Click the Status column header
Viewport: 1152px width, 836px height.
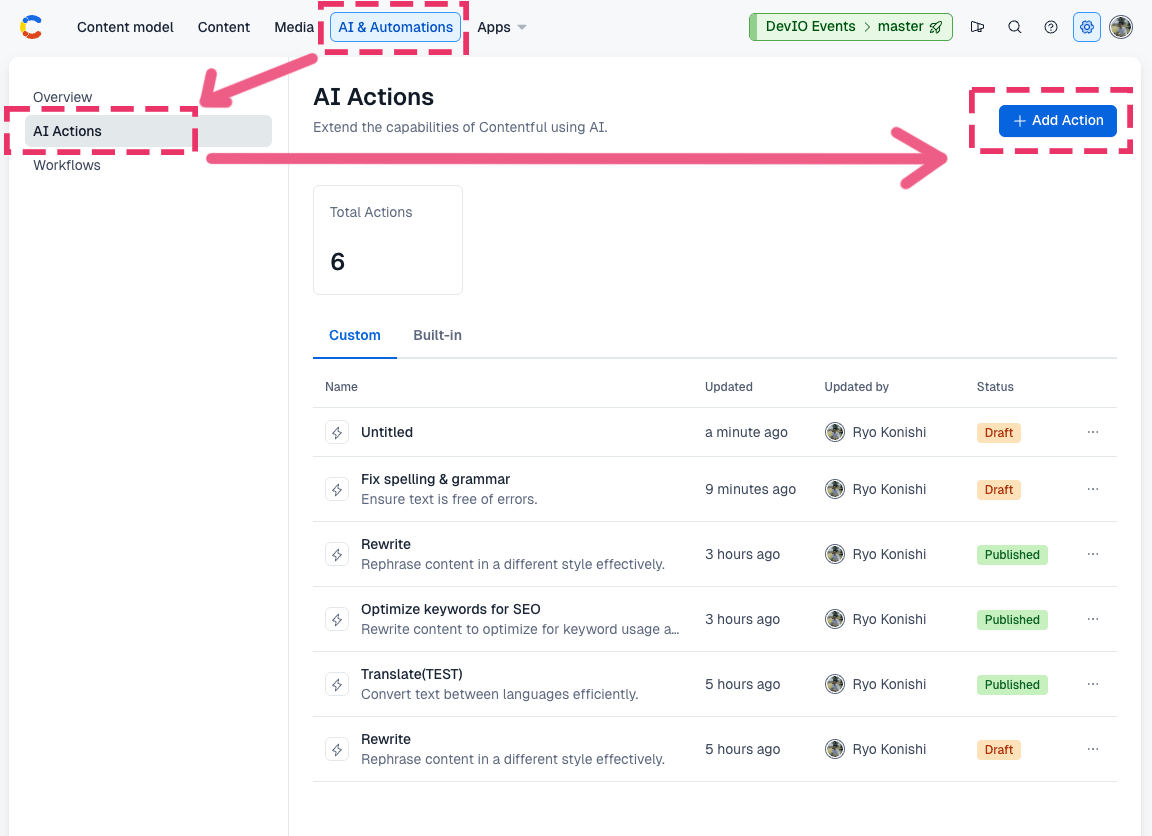995,387
